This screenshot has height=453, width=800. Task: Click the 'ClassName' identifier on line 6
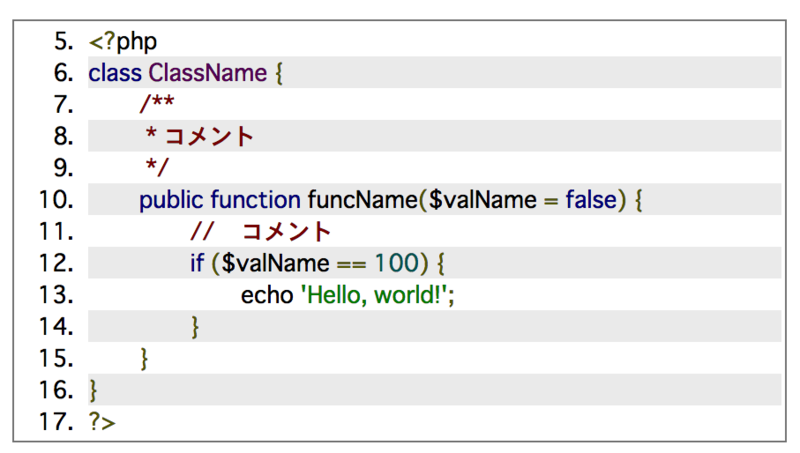[208, 73]
